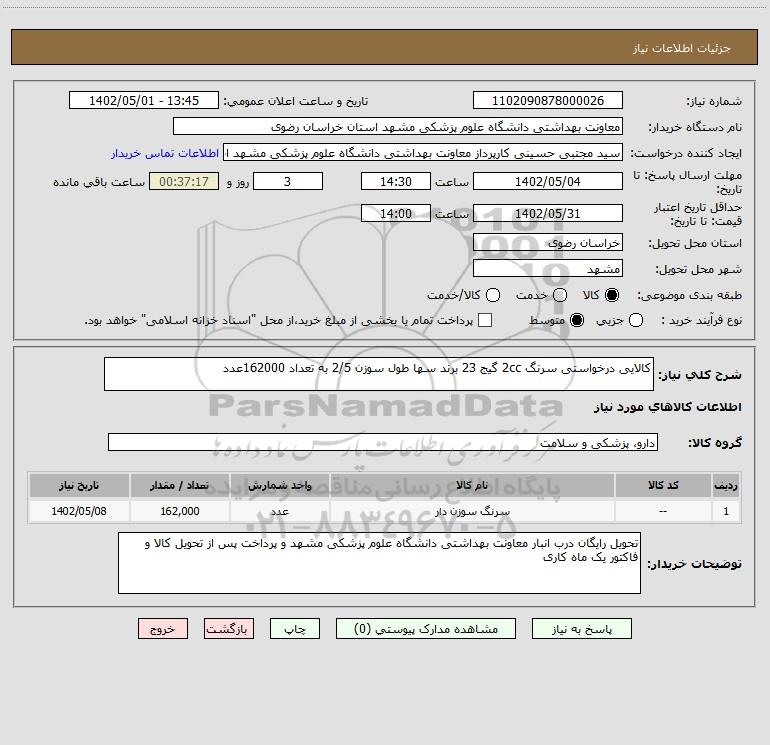The width and height of the screenshot is (770, 745).
Task: Click the remaining time counter 00:37:17
Action: pyautogui.click(x=184, y=181)
